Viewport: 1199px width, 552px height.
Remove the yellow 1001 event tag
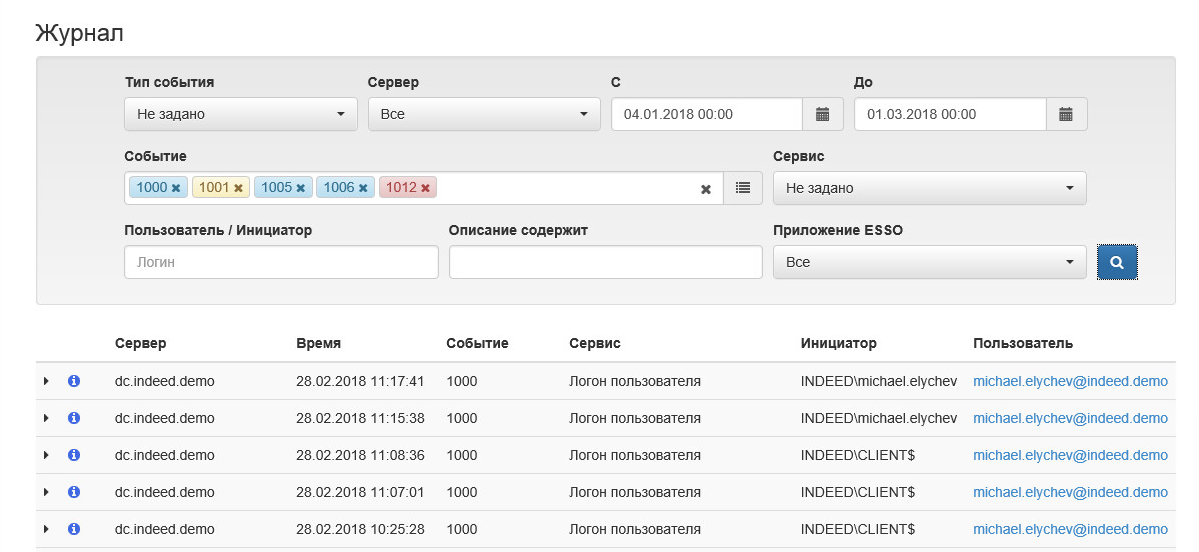[238, 188]
